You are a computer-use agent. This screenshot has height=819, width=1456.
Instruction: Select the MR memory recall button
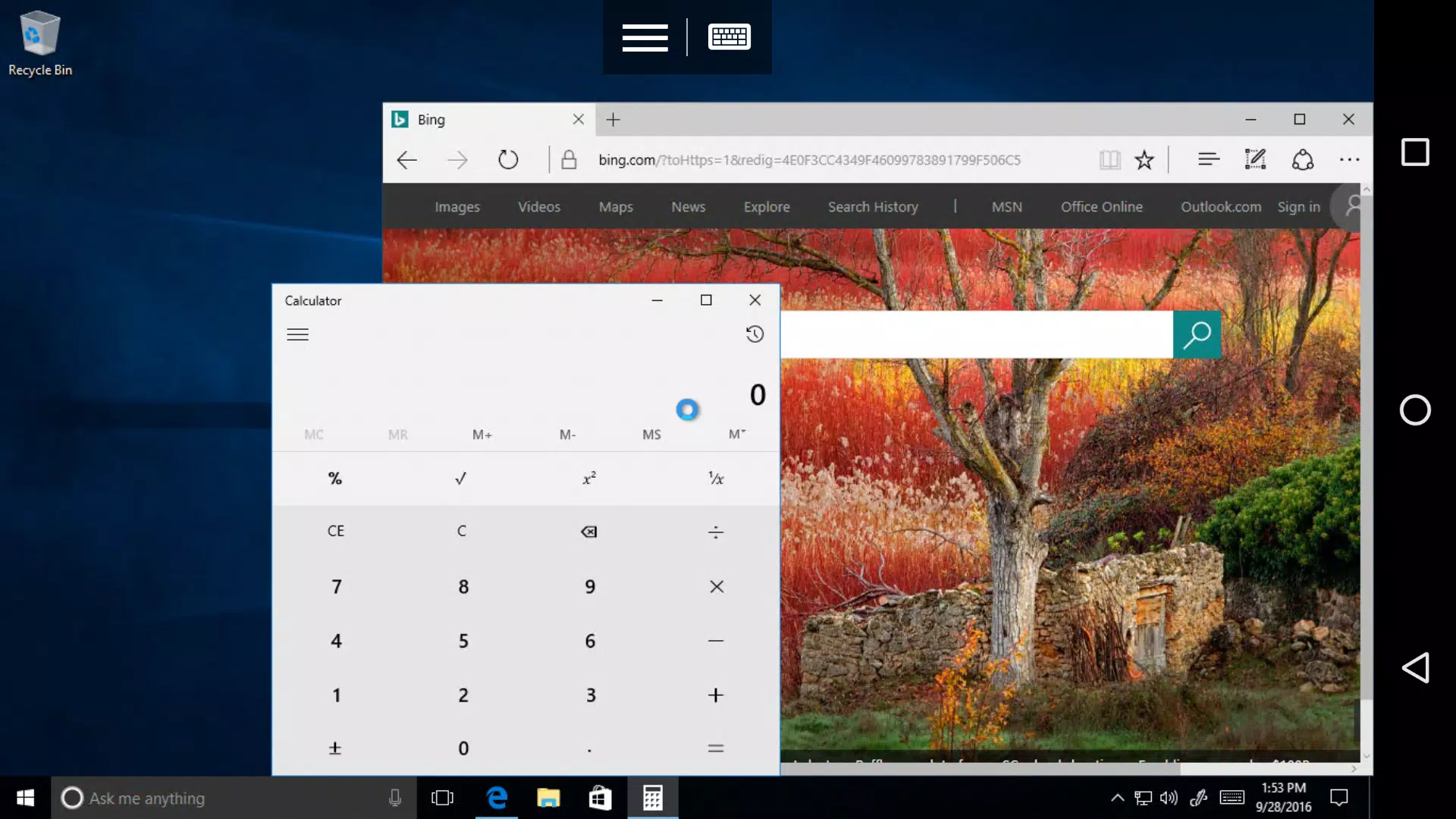click(397, 433)
